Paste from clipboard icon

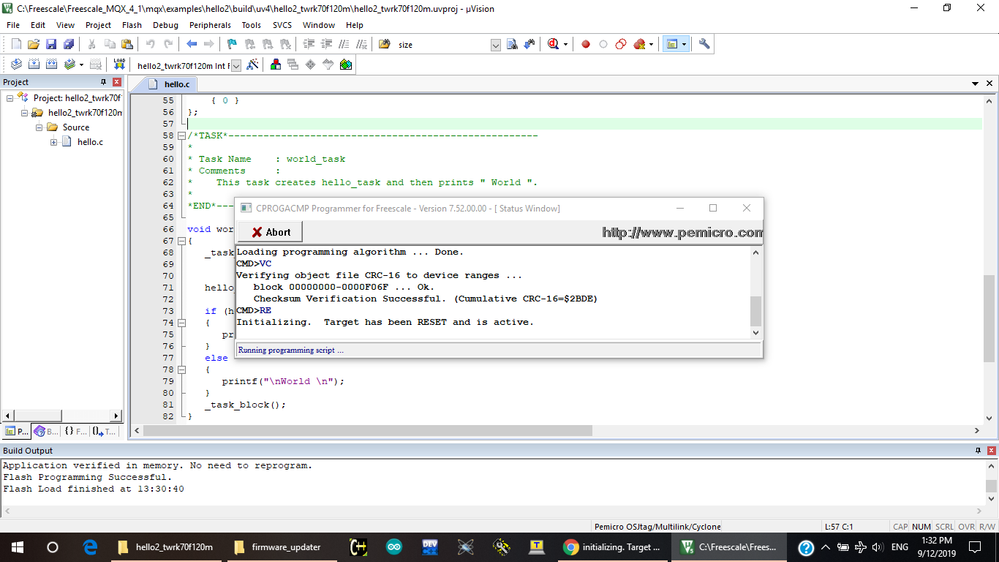(127, 44)
